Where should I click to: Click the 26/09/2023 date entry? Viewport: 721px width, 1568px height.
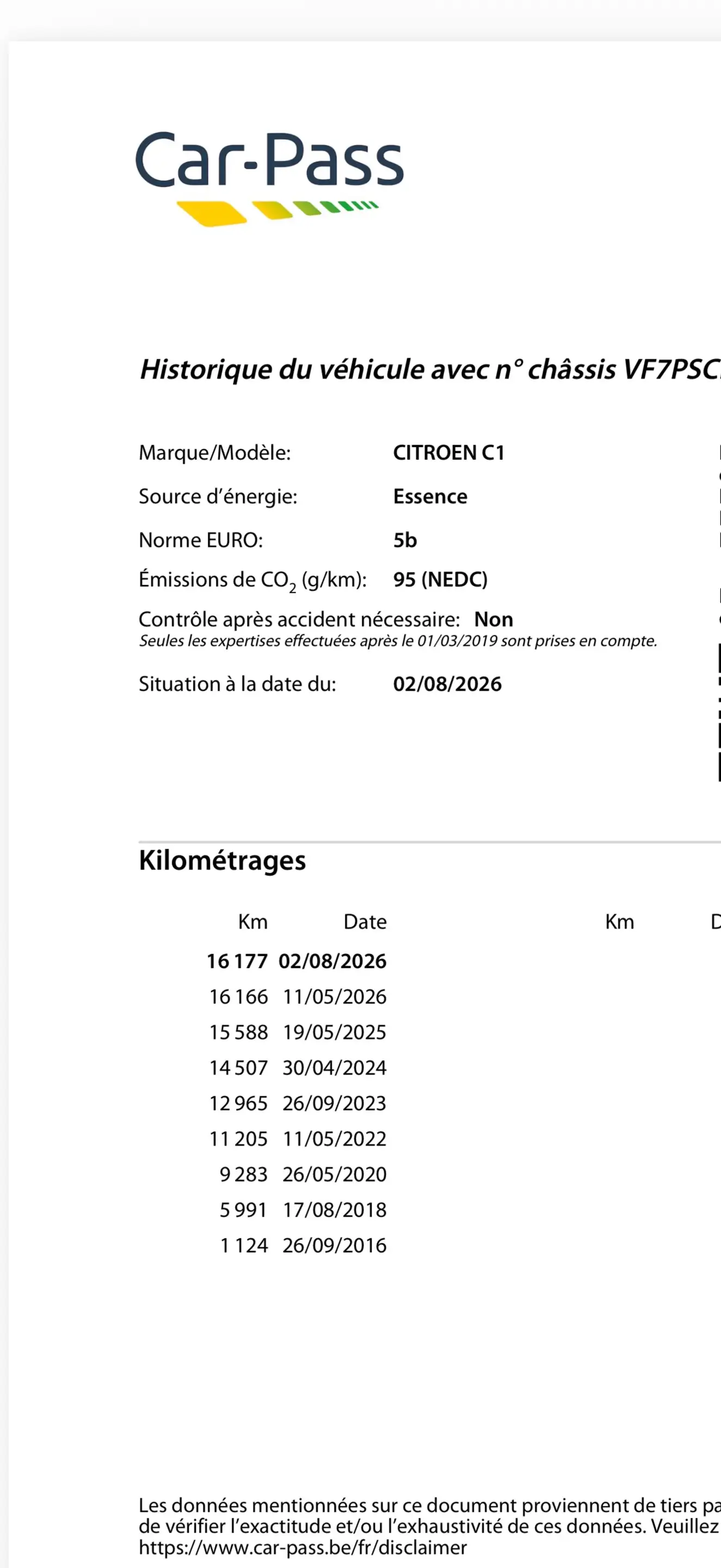tap(335, 1103)
